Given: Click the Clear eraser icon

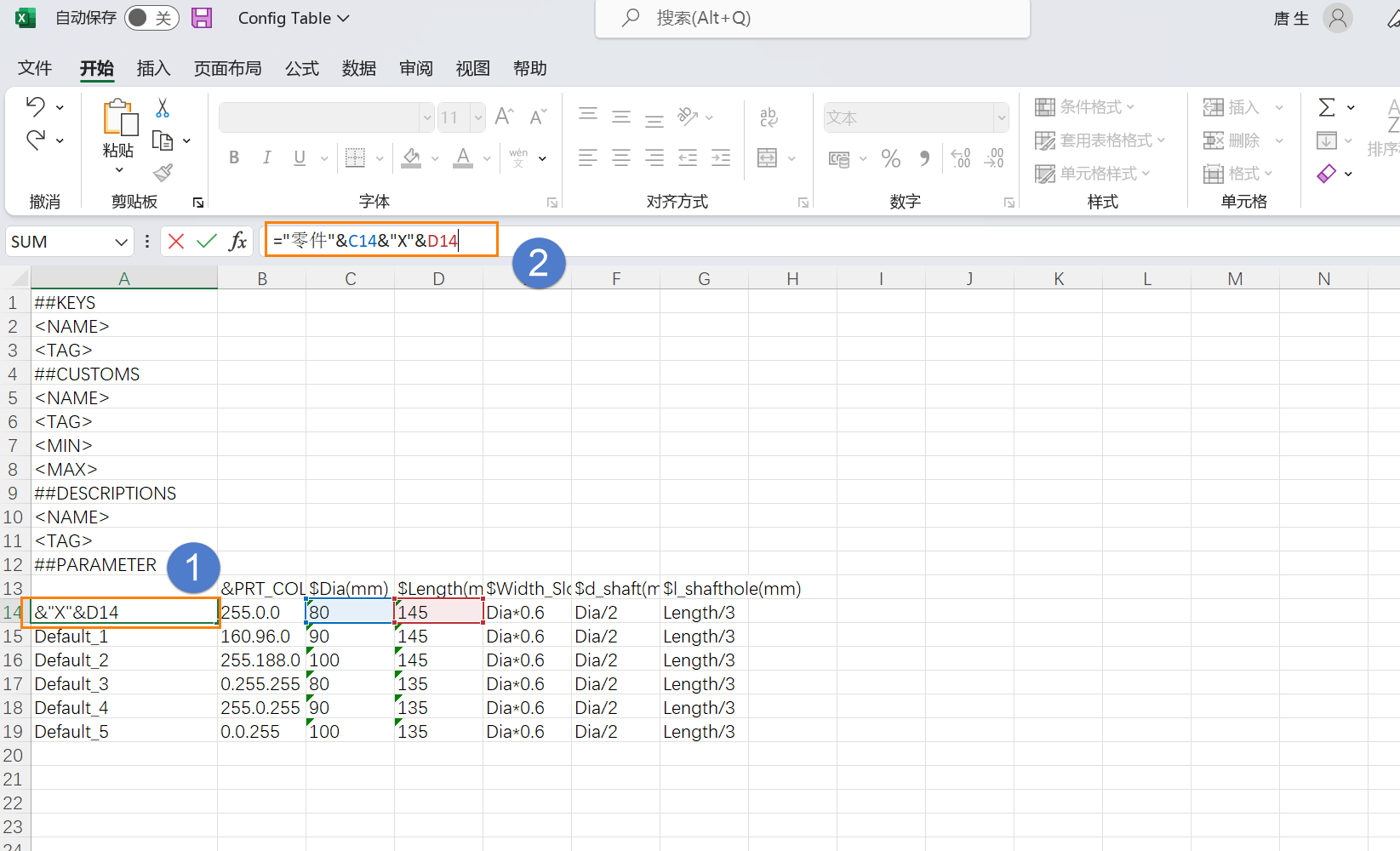Looking at the screenshot, I should [x=1327, y=174].
